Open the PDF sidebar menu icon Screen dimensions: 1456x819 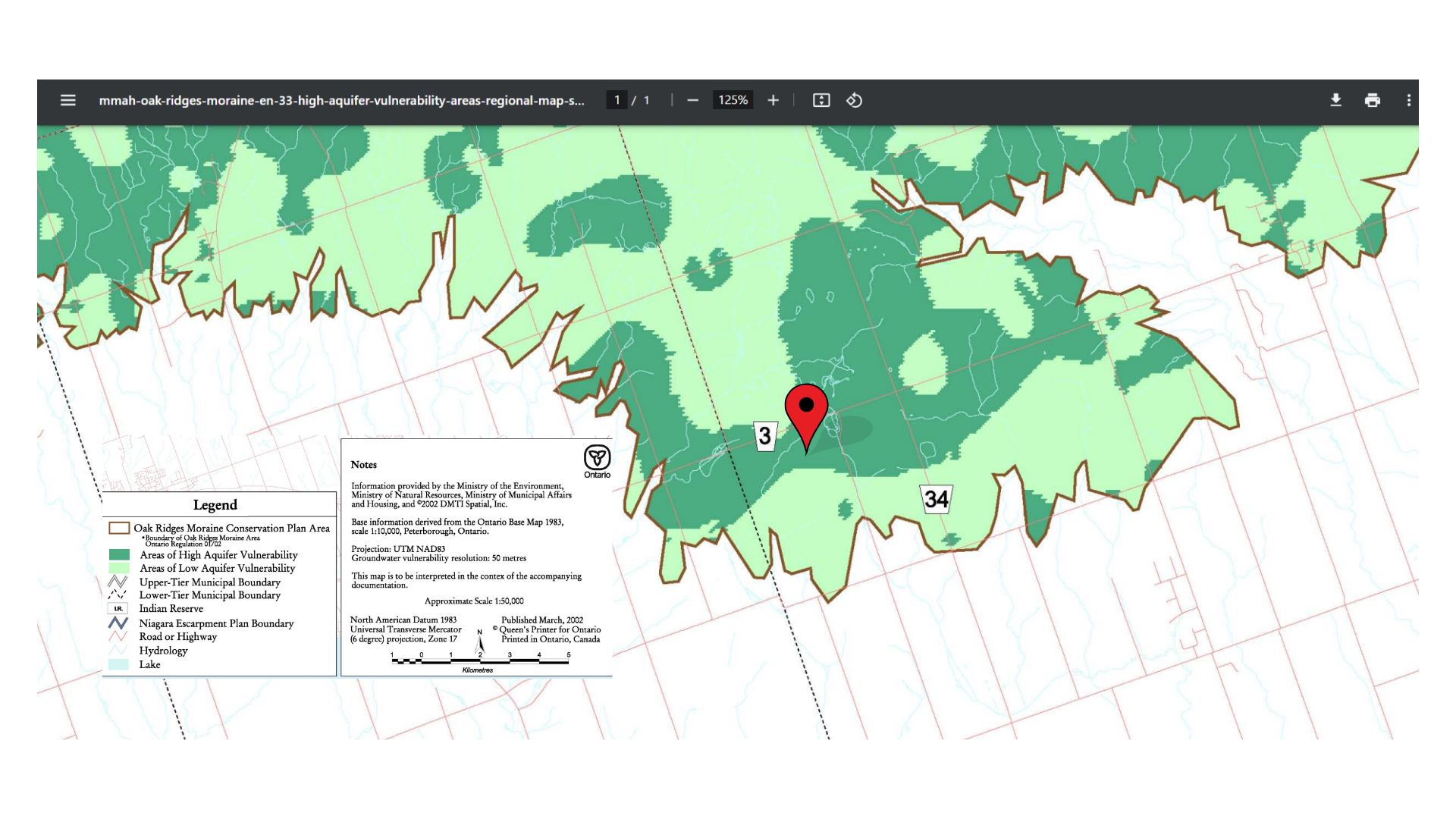67,100
